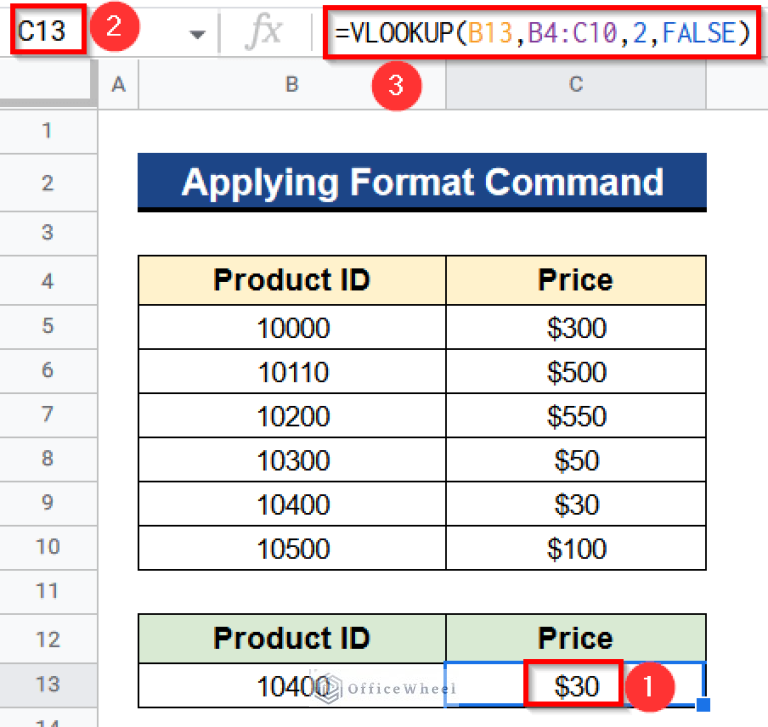Select Product ID 10000 cell

click(x=292, y=327)
